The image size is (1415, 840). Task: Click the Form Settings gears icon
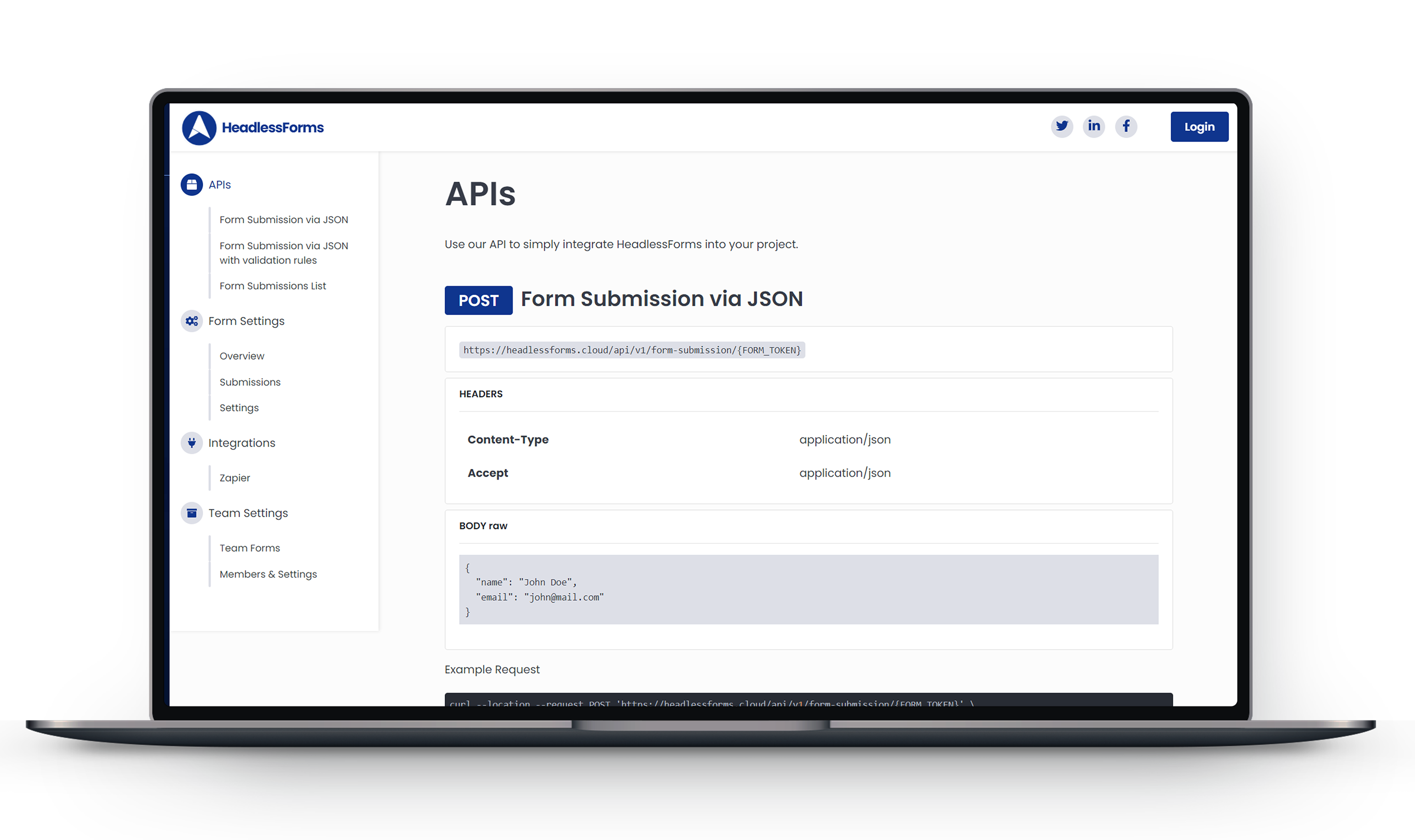[x=191, y=321]
